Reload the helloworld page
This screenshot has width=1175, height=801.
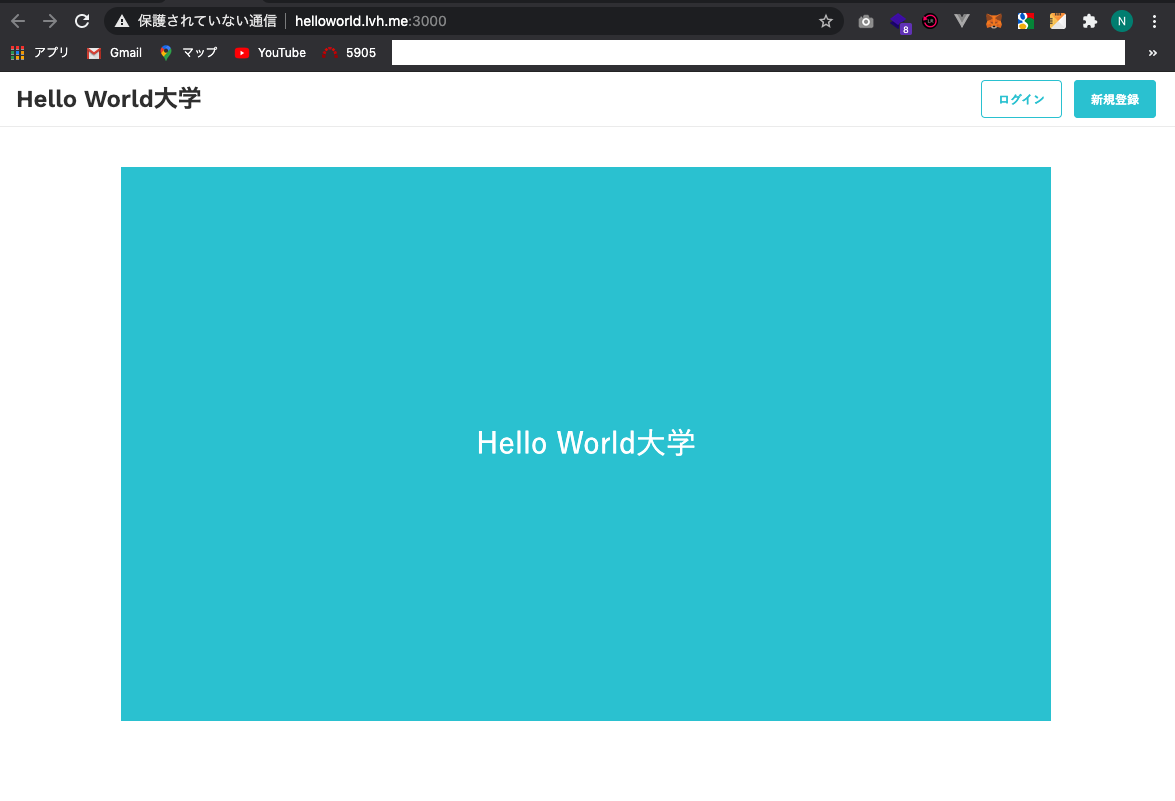pyautogui.click(x=82, y=20)
